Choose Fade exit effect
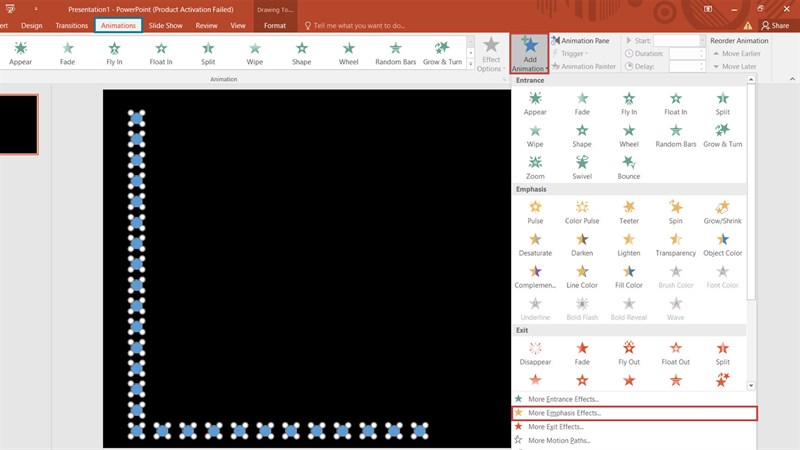The width and height of the screenshot is (800, 450). pos(582,353)
